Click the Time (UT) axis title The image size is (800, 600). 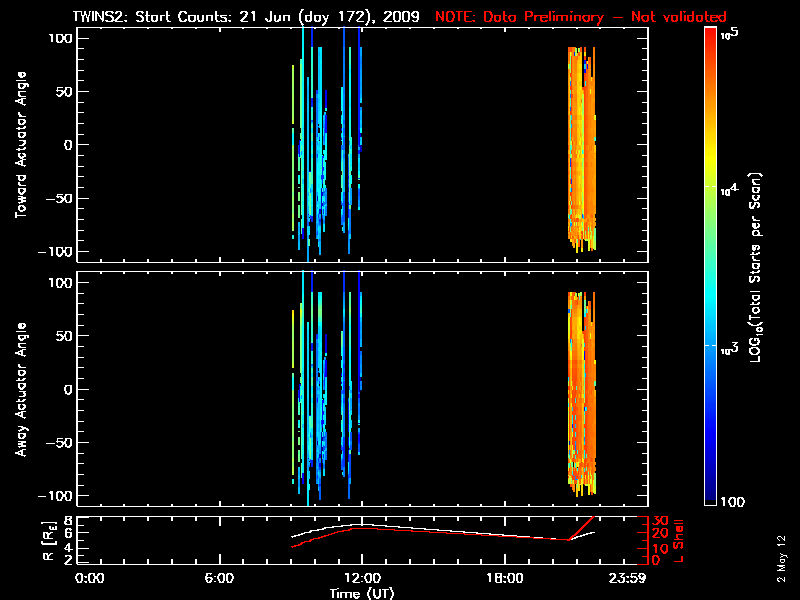tap(361, 592)
